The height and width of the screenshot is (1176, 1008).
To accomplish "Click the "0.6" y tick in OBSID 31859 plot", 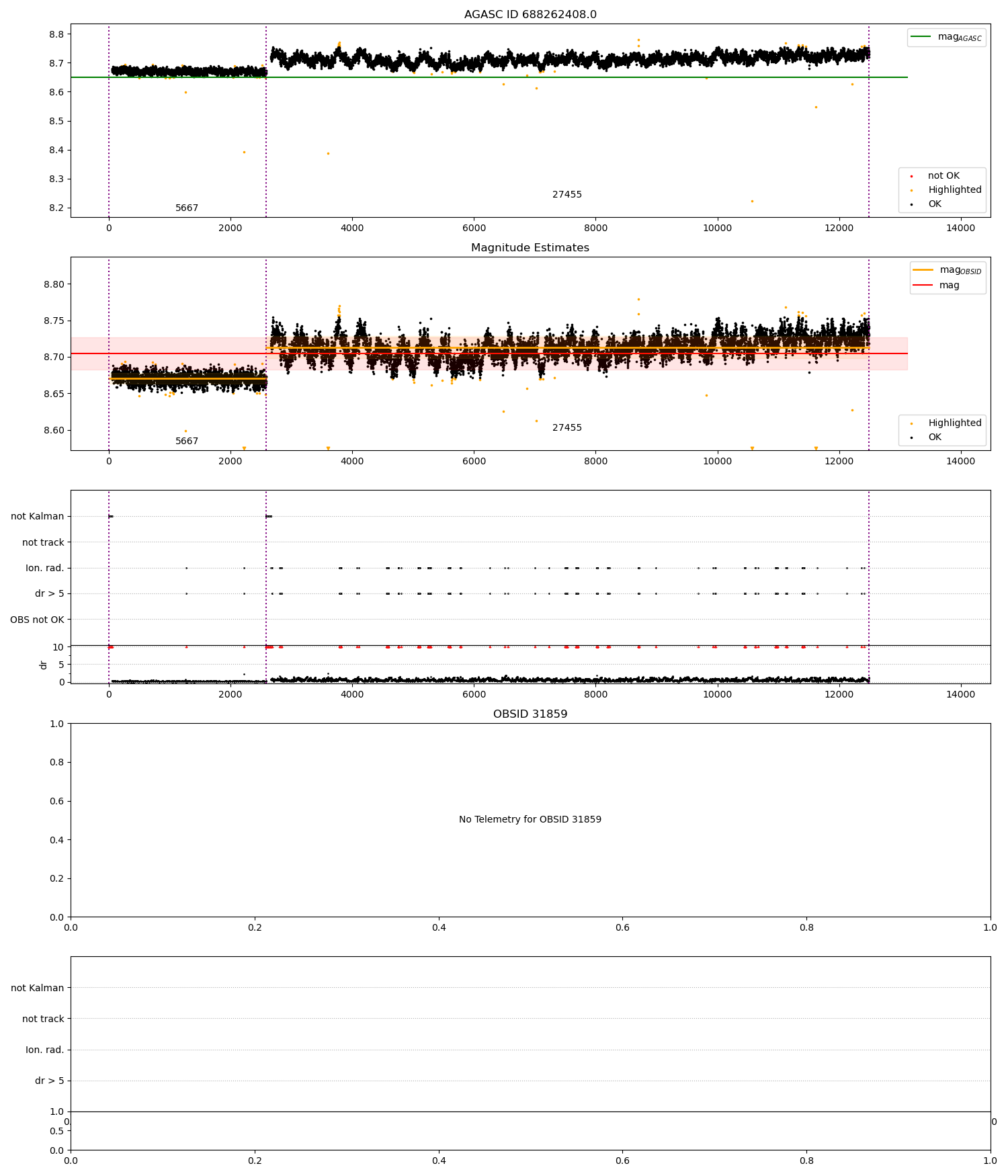I will pos(56,801).
